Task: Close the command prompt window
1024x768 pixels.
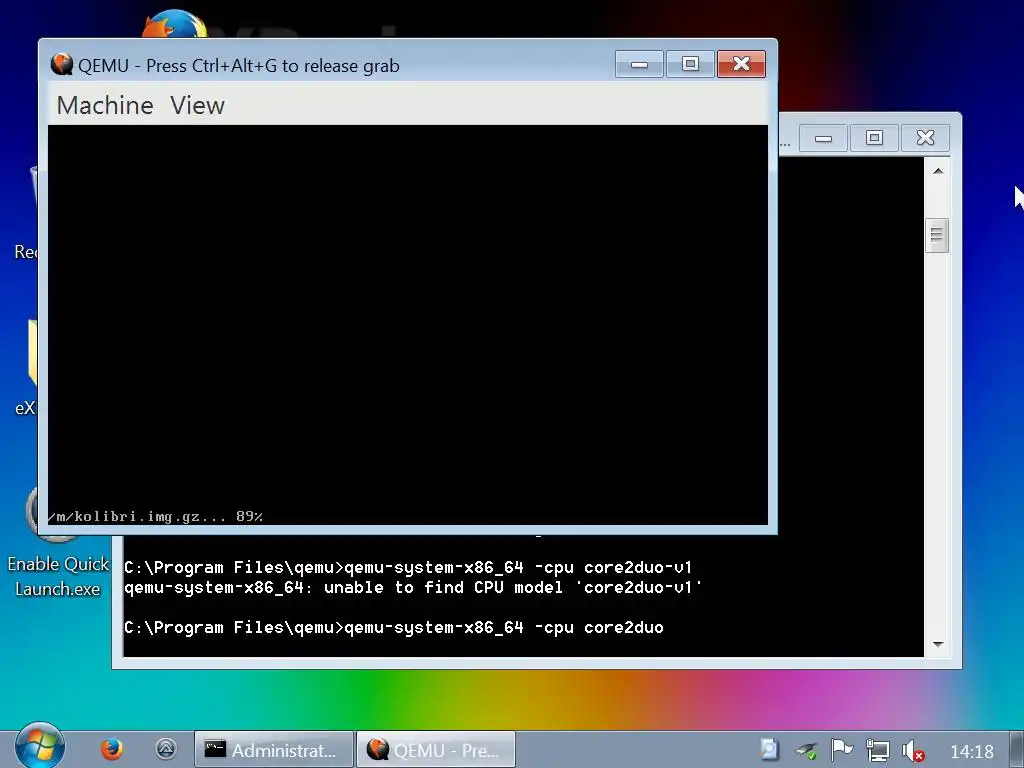Action: [x=925, y=138]
